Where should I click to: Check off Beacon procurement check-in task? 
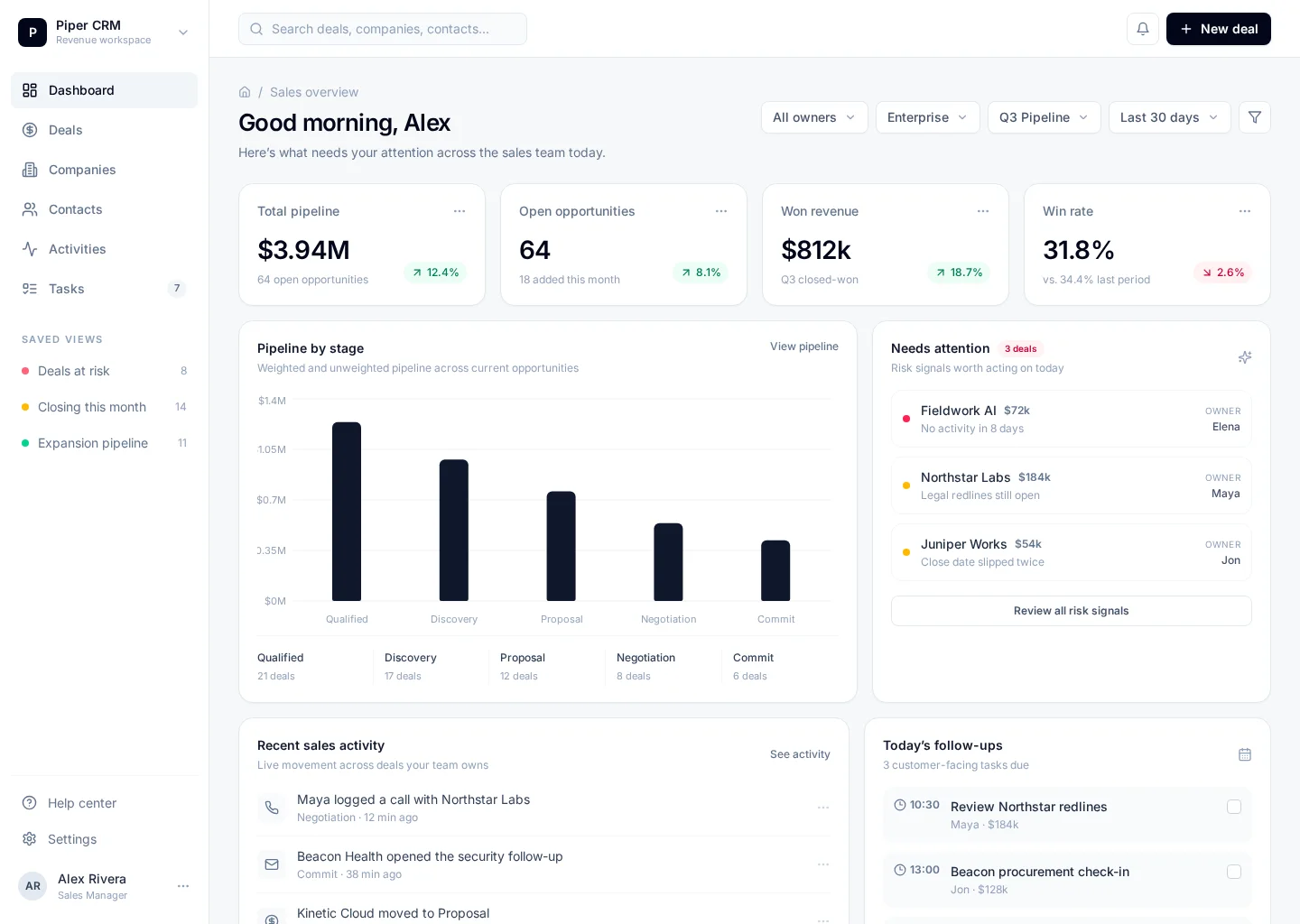(1234, 872)
